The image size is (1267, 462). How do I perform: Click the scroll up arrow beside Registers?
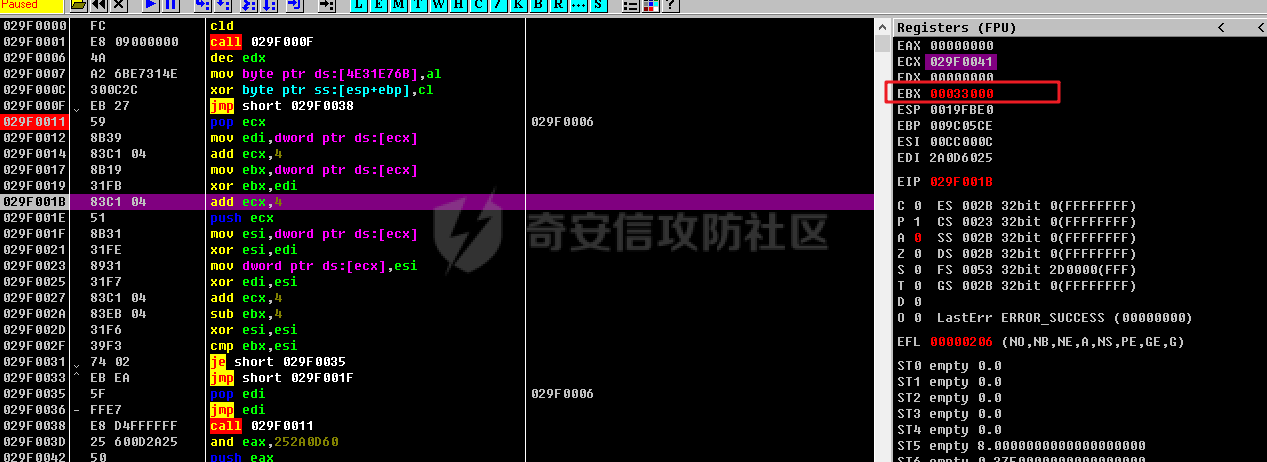click(881, 27)
